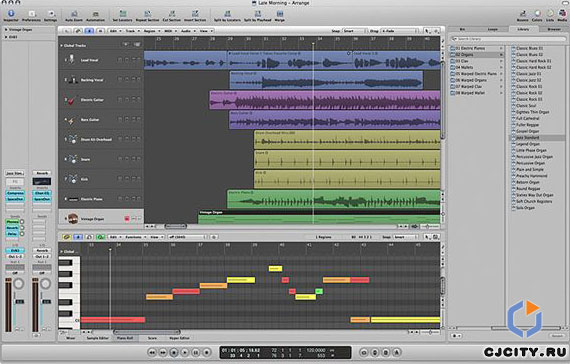Click the Bass Guitar track icon
The width and height of the screenshot is (570, 364).
point(71,119)
